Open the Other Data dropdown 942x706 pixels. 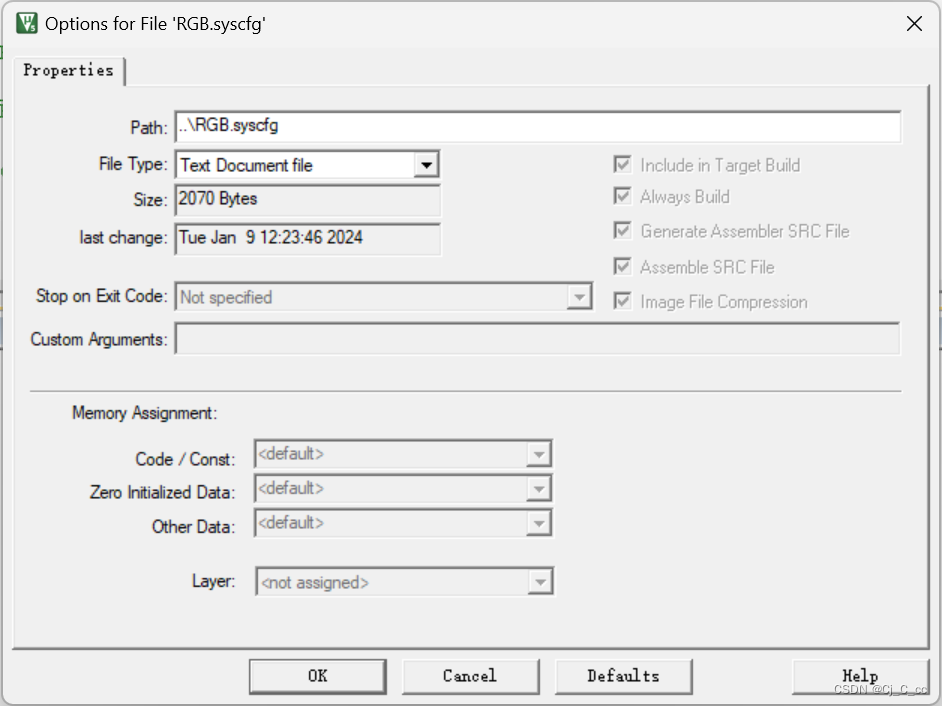pyautogui.click(x=539, y=522)
